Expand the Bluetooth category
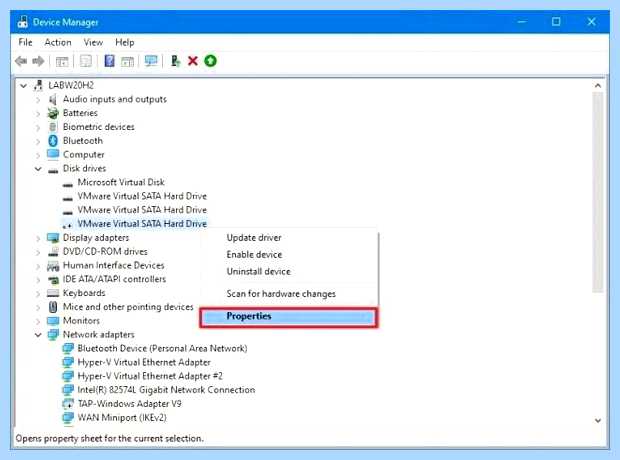620x460 pixels. coord(38,141)
